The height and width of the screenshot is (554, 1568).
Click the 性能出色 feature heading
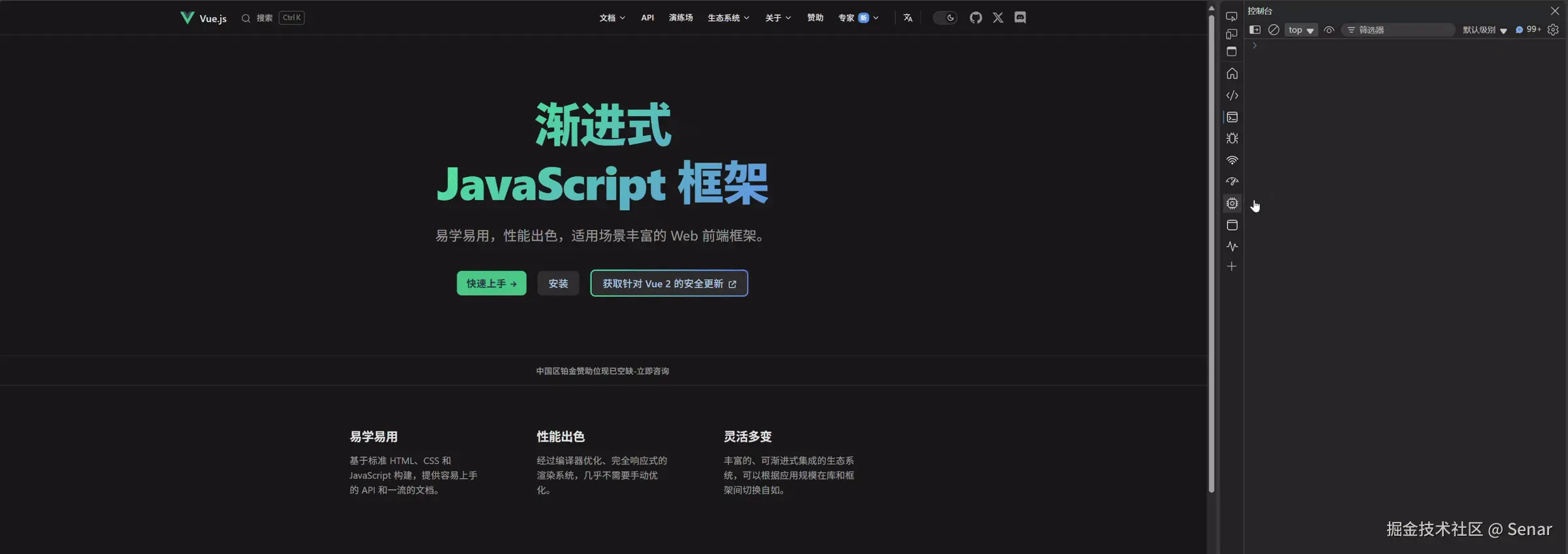561,436
